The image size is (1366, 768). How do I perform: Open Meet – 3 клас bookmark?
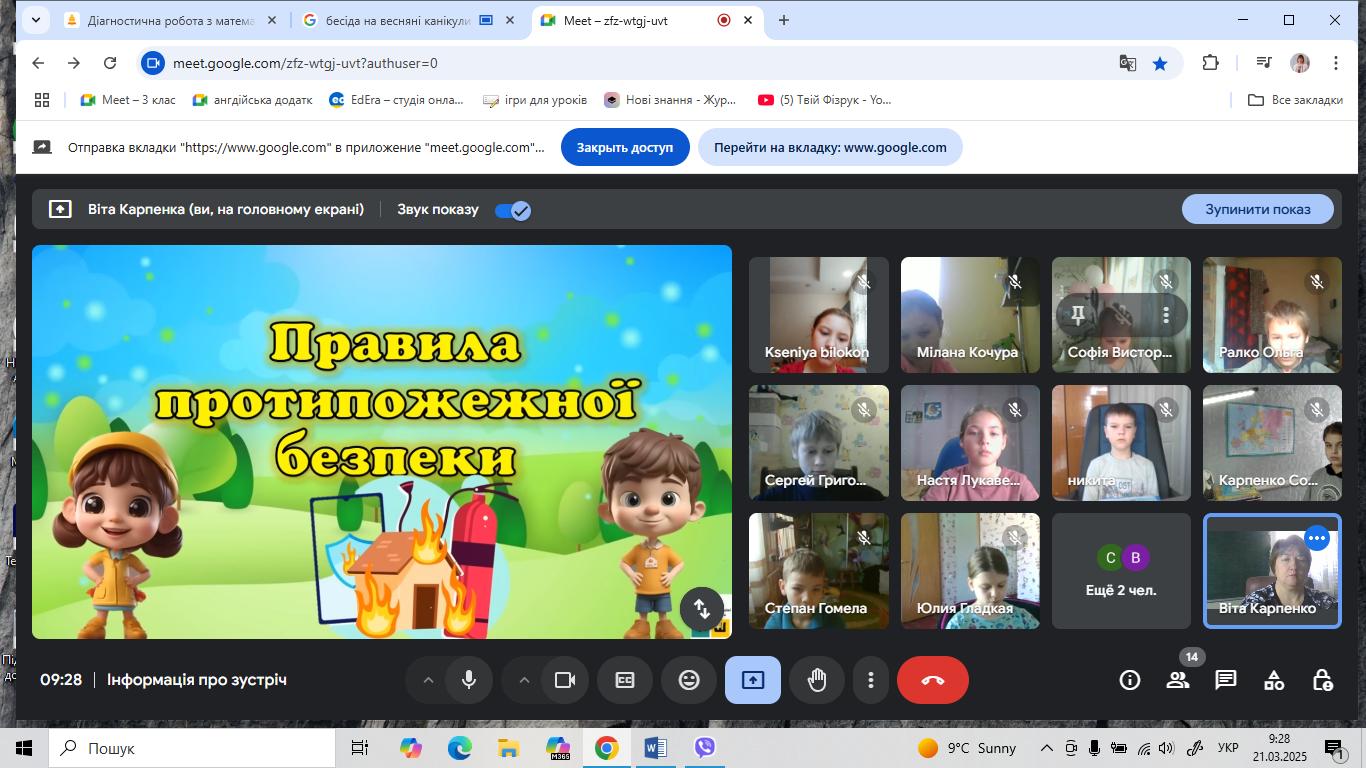point(127,100)
